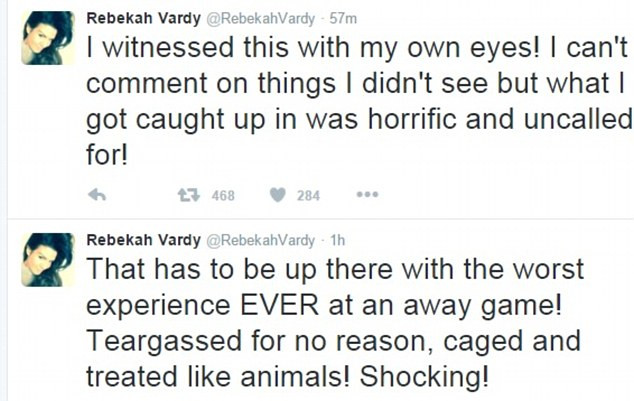Screen dimensions: 634x401
Task: Click Rebekah Vardy name on first tweet
Action: [x=143, y=19]
